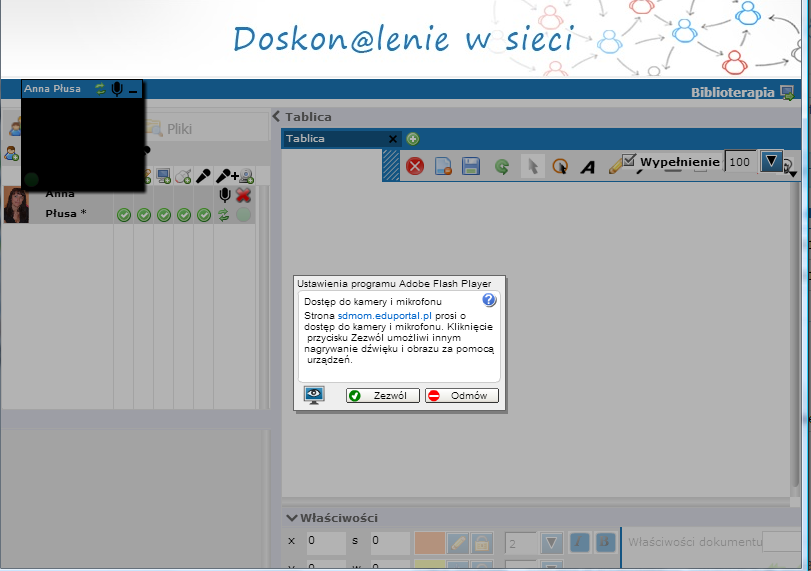Click the add user icon with green plus

(11, 153)
